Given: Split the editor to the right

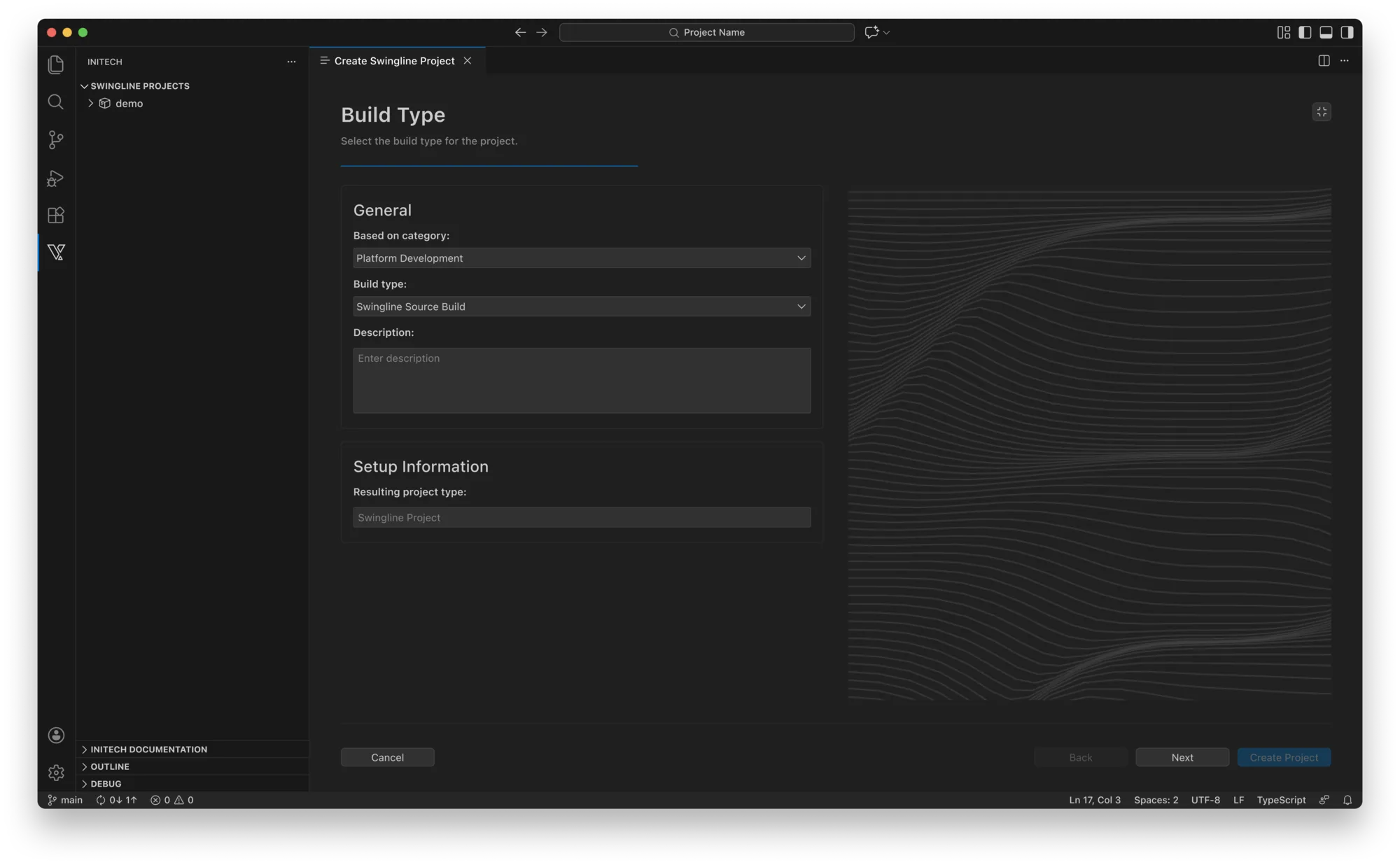Looking at the screenshot, I should (1324, 61).
